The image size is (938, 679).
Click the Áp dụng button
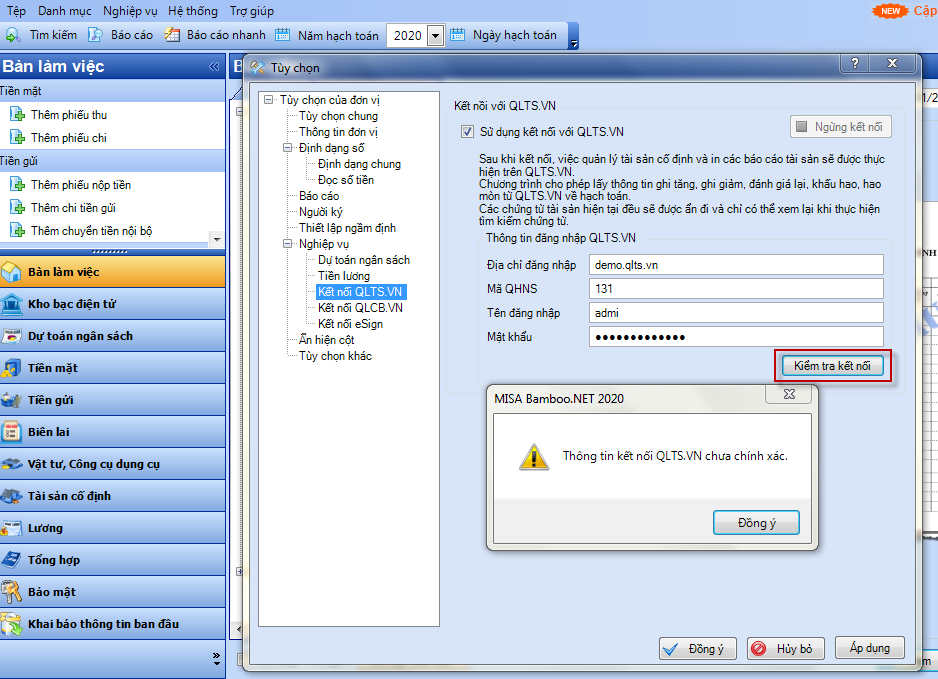click(870, 648)
